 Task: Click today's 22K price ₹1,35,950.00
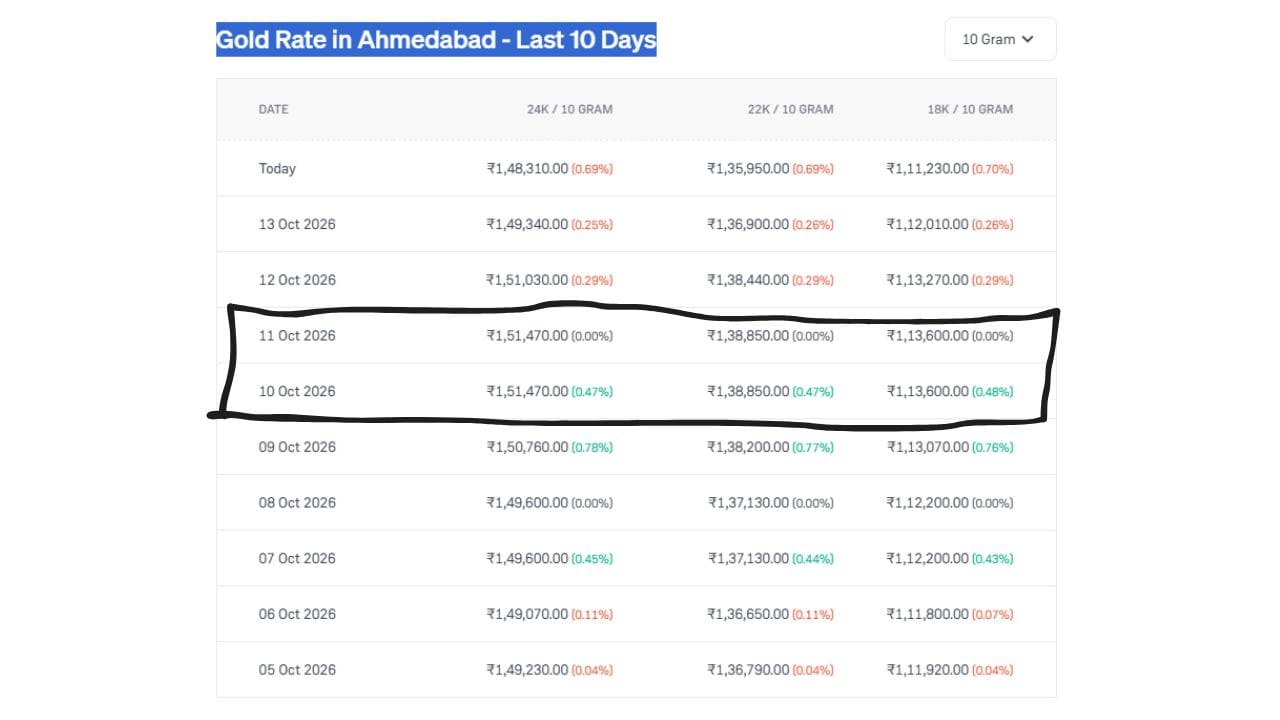click(748, 168)
